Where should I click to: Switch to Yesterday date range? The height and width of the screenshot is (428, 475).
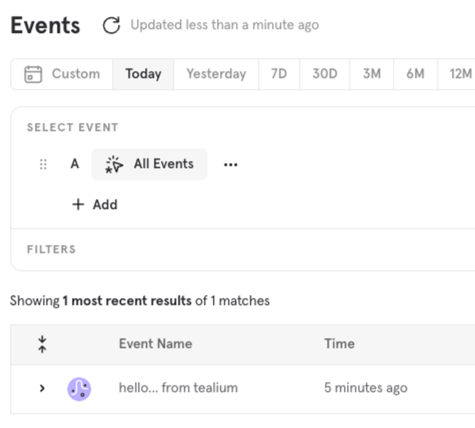[216, 74]
